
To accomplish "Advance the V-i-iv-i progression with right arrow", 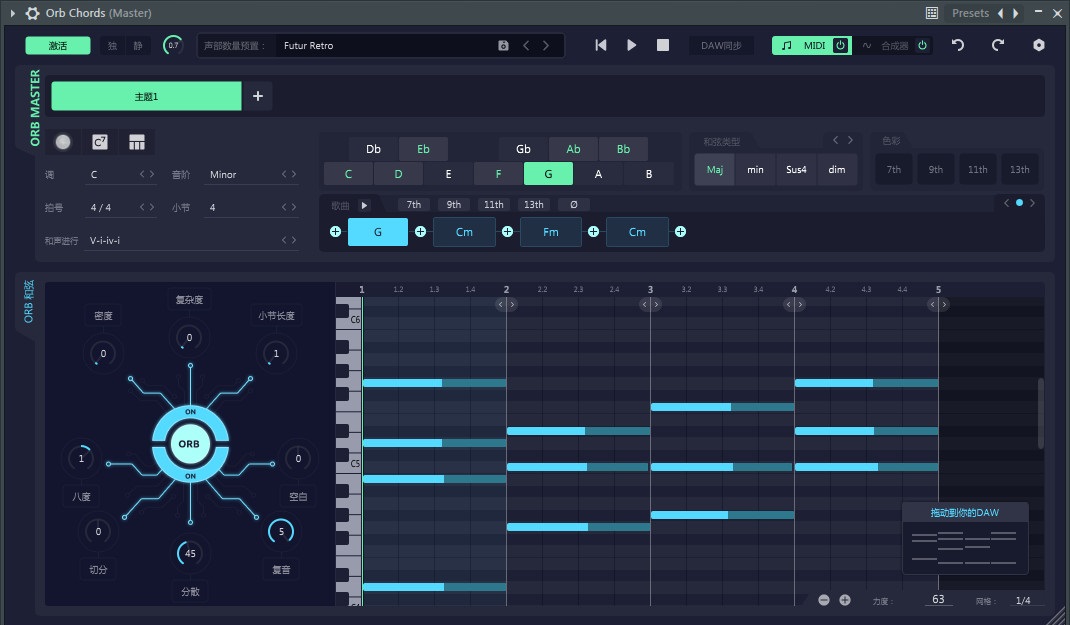I will (x=295, y=239).
